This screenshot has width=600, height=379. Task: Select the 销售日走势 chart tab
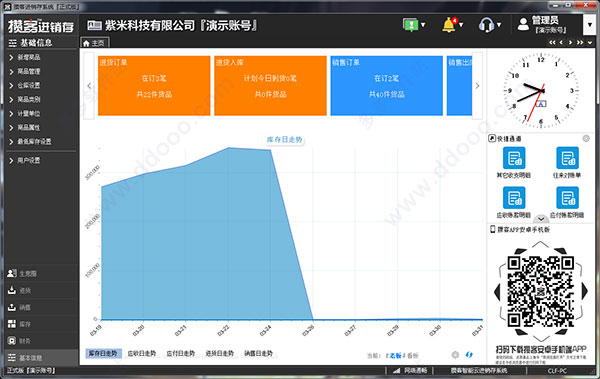(x=258, y=353)
